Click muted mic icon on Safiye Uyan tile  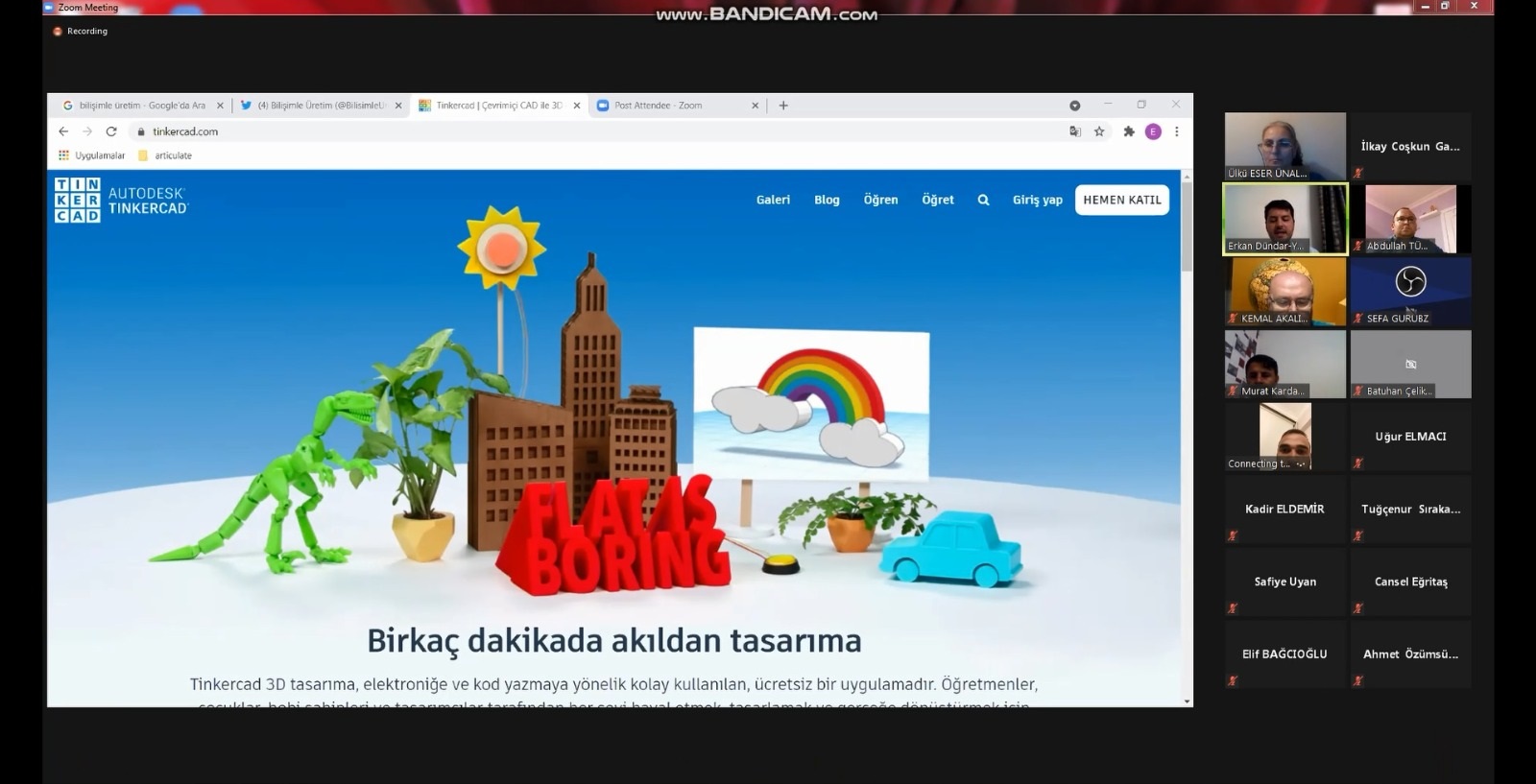click(x=1233, y=608)
